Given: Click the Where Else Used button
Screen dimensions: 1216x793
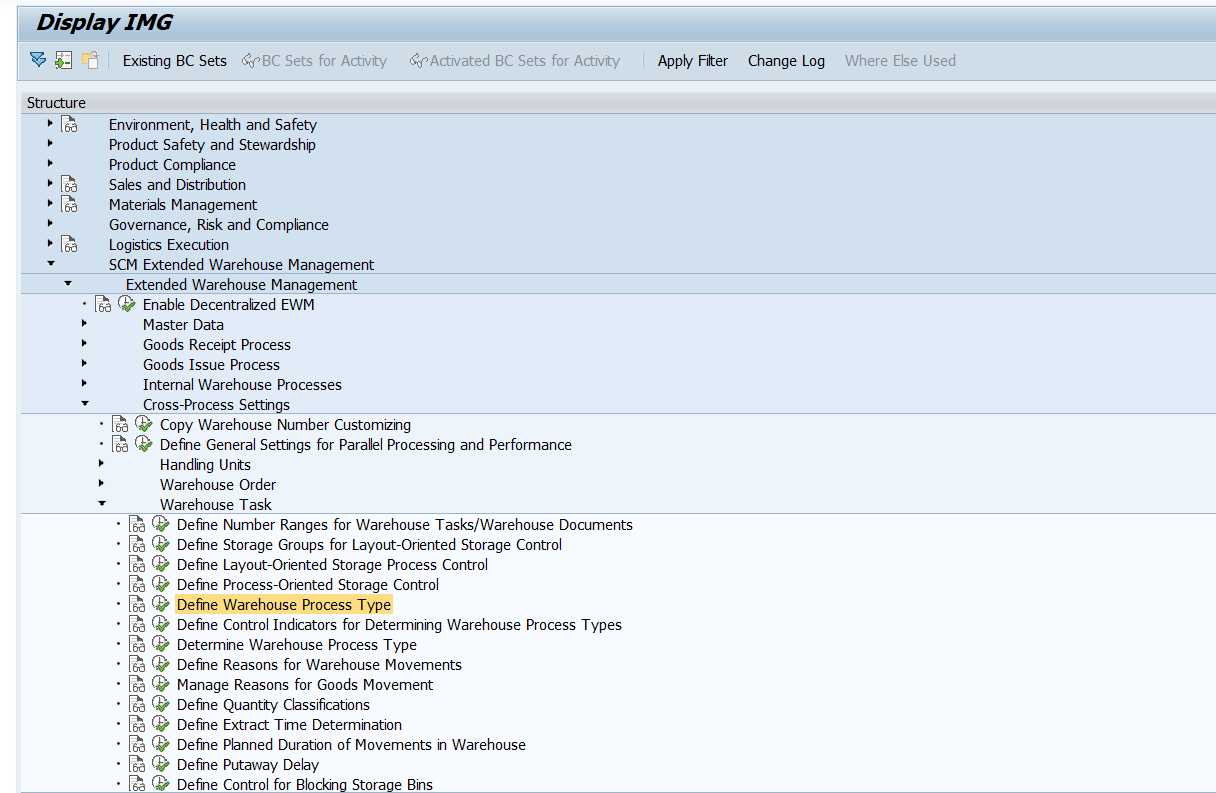Looking at the screenshot, I should pos(900,61).
